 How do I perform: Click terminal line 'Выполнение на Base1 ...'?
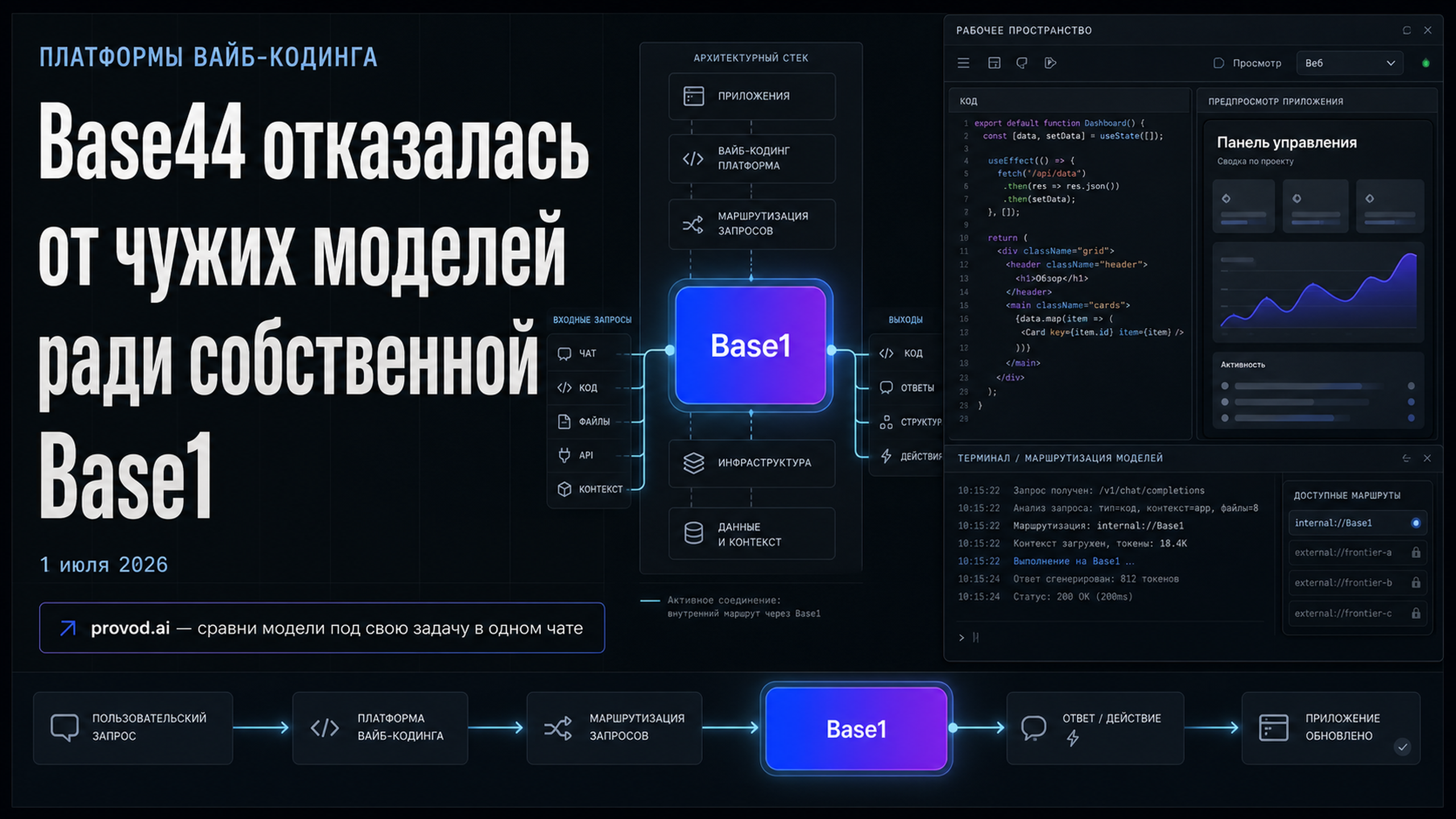click(x=1074, y=561)
